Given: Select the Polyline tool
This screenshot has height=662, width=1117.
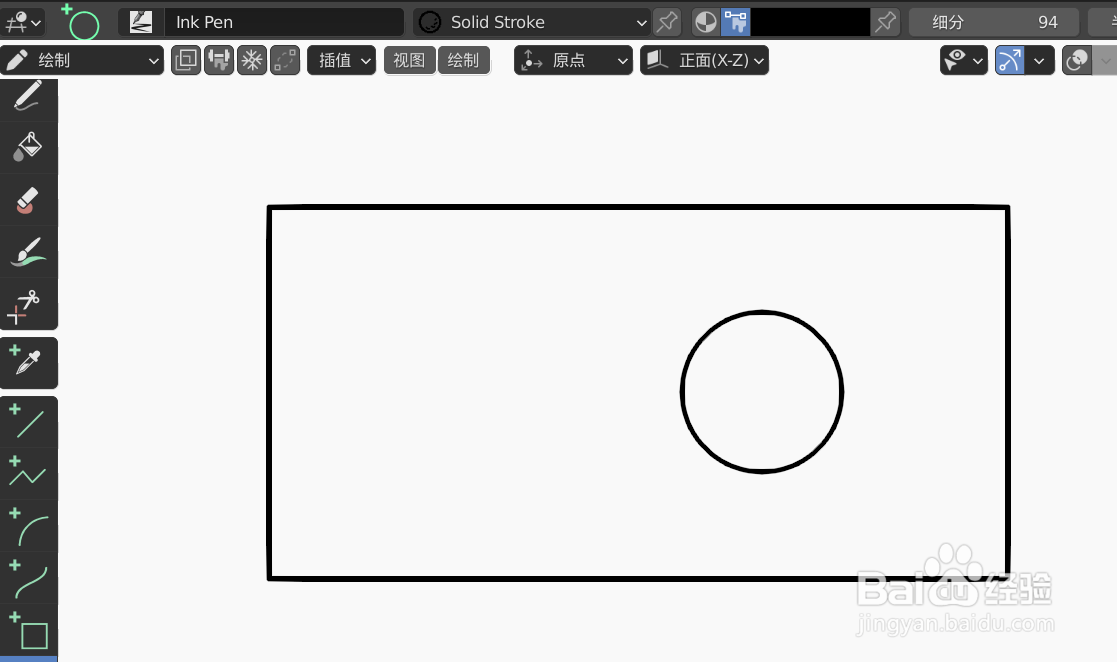Looking at the screenshot, I should pyautogui.click(x=28, y=474).
